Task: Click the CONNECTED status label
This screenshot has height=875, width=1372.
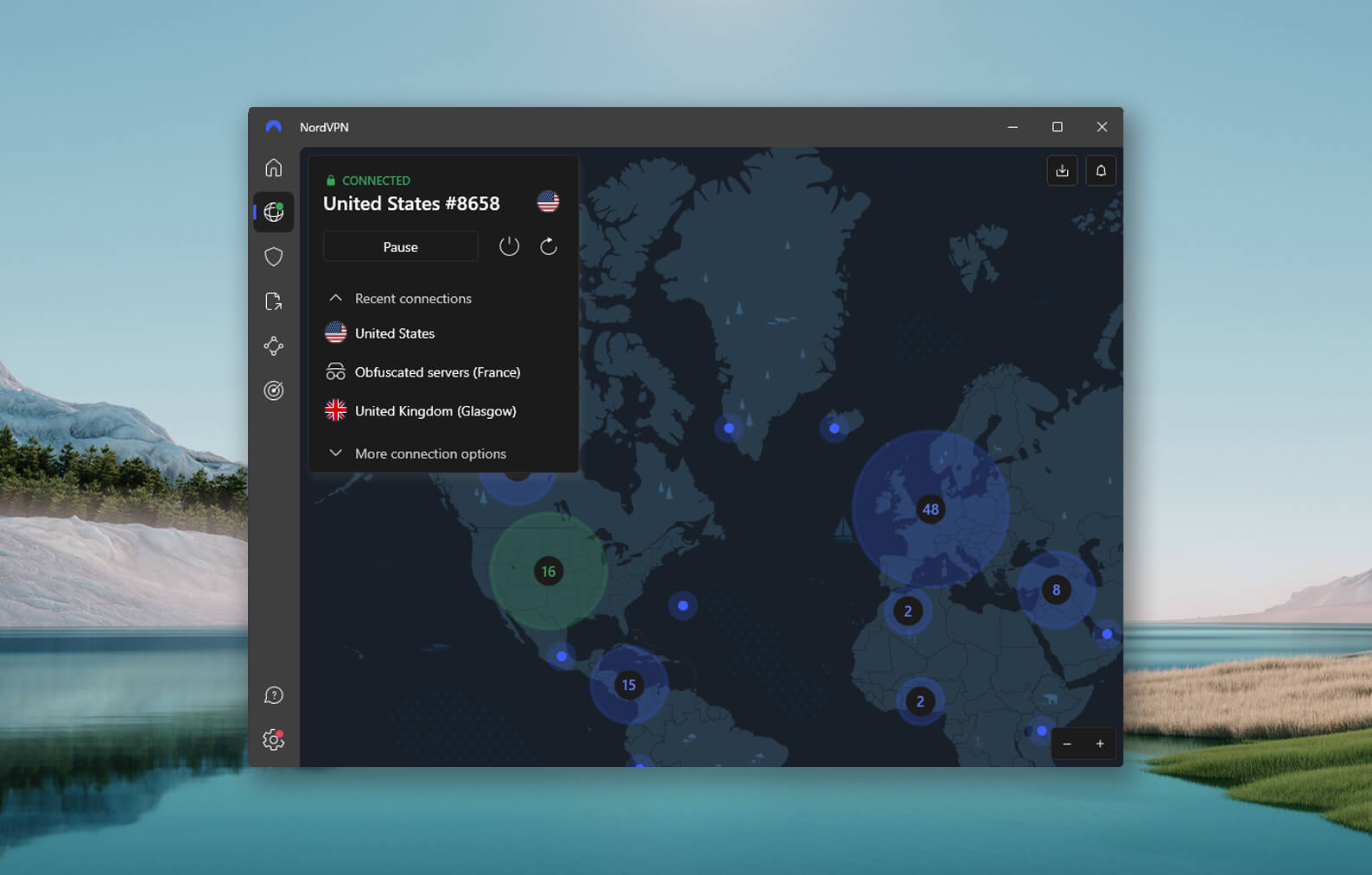Action: coord(376,181)
